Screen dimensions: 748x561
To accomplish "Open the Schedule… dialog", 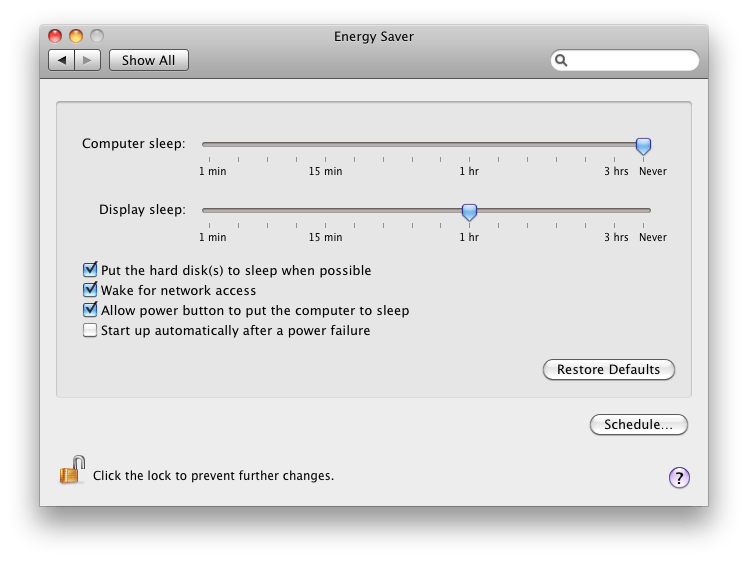I will pyautogui.click(x=639, y=424).
